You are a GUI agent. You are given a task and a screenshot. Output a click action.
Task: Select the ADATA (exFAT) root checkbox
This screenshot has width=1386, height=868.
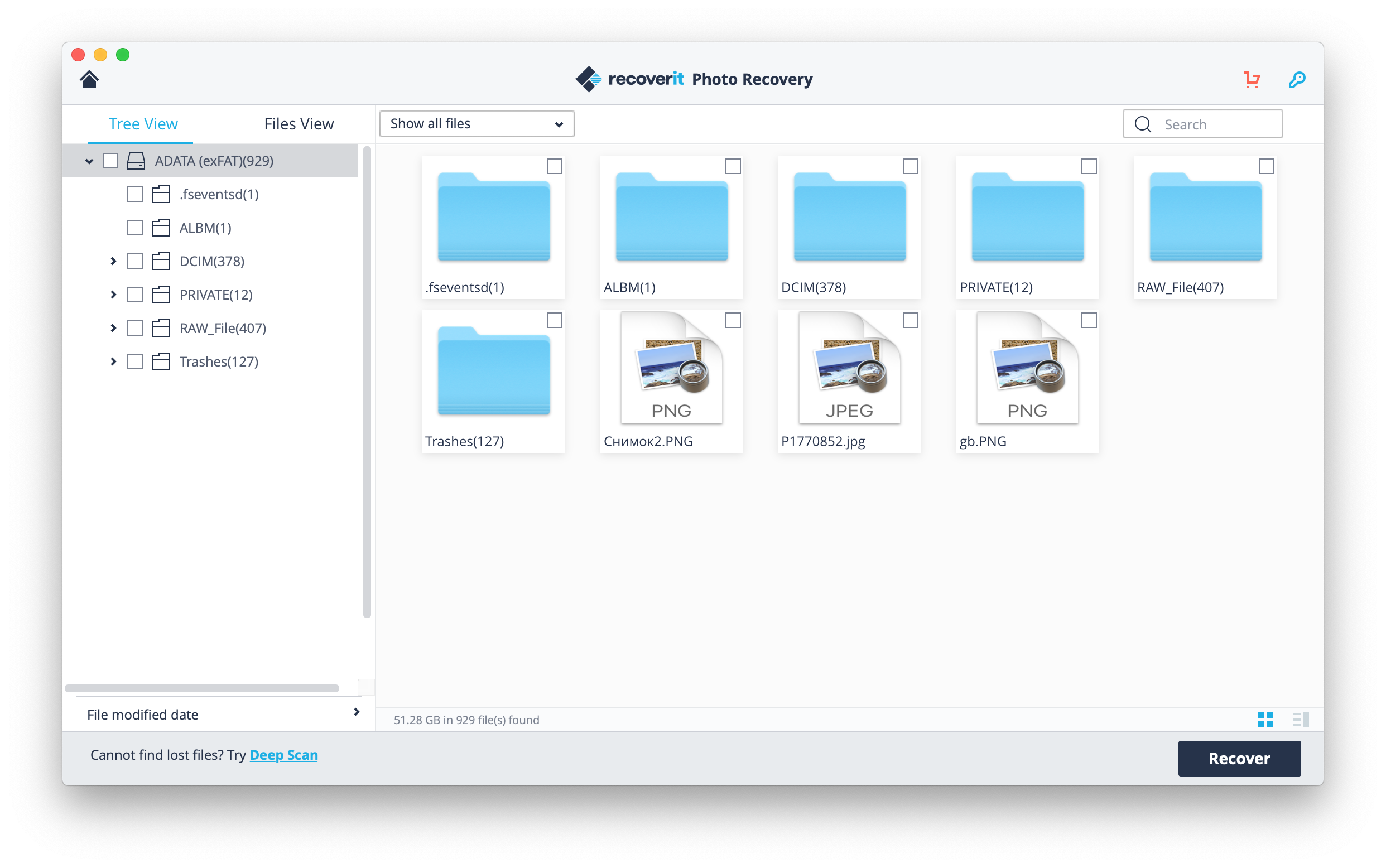click(x=110, y=161)
